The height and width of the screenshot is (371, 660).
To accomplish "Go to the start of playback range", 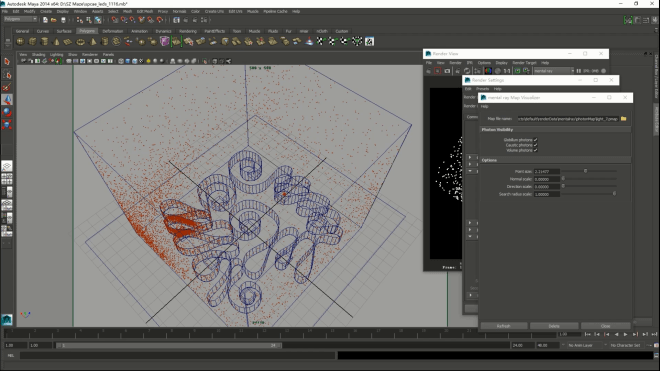I will [588, 334].
